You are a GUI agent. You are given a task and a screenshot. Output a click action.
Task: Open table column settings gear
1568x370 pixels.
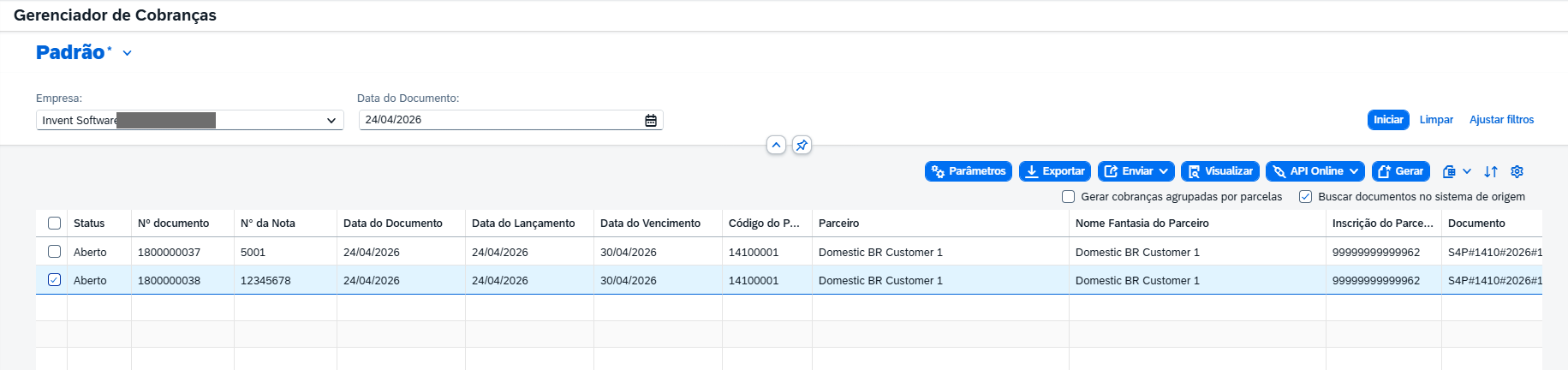(x=1517, y=171)
